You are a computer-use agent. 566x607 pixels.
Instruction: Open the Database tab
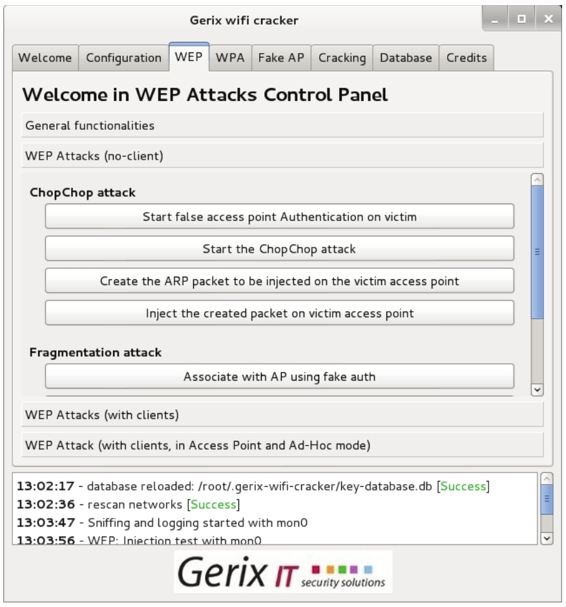pos(406,58)
